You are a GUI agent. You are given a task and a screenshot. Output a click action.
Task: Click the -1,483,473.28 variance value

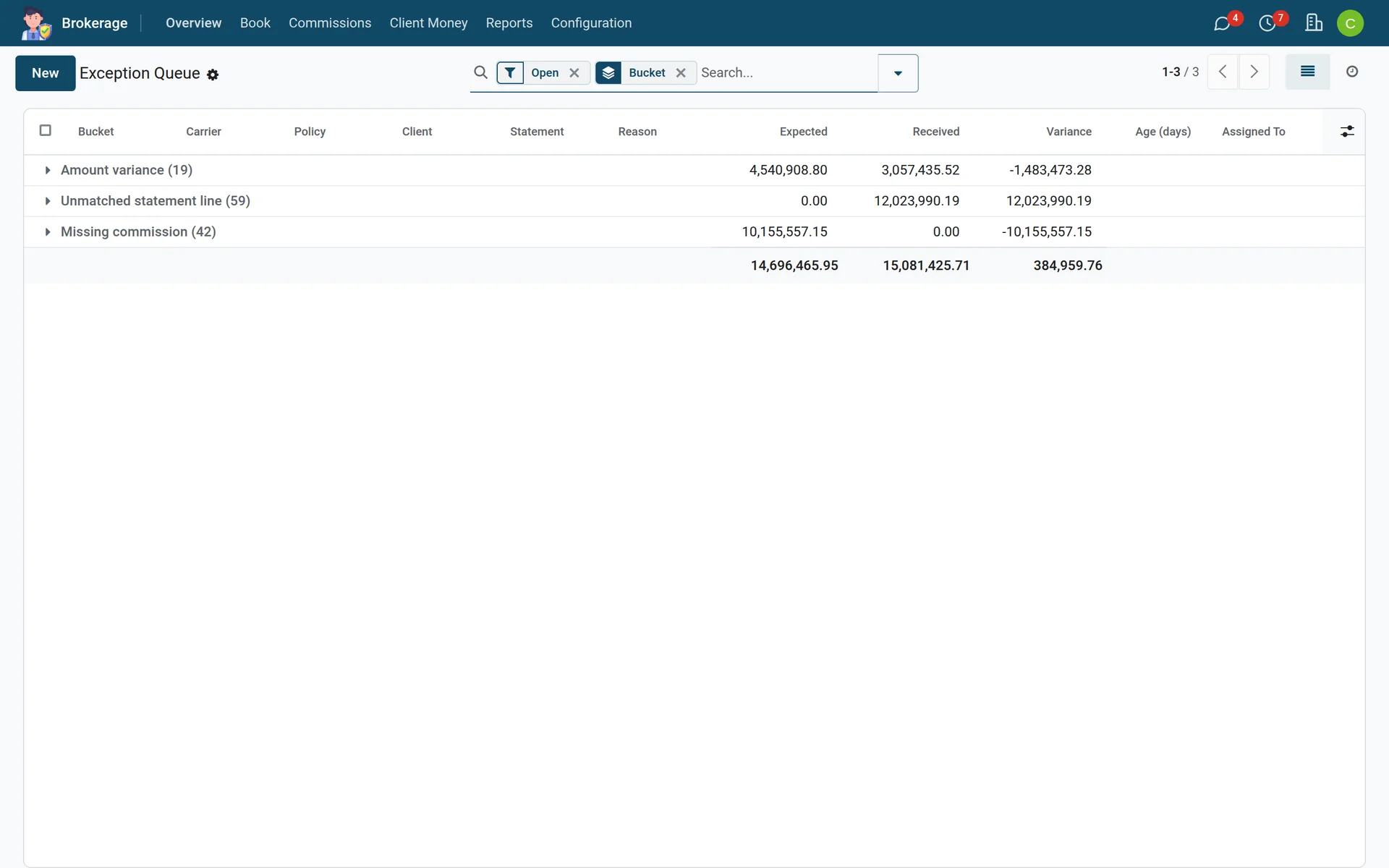click(x=1050, y=170)
